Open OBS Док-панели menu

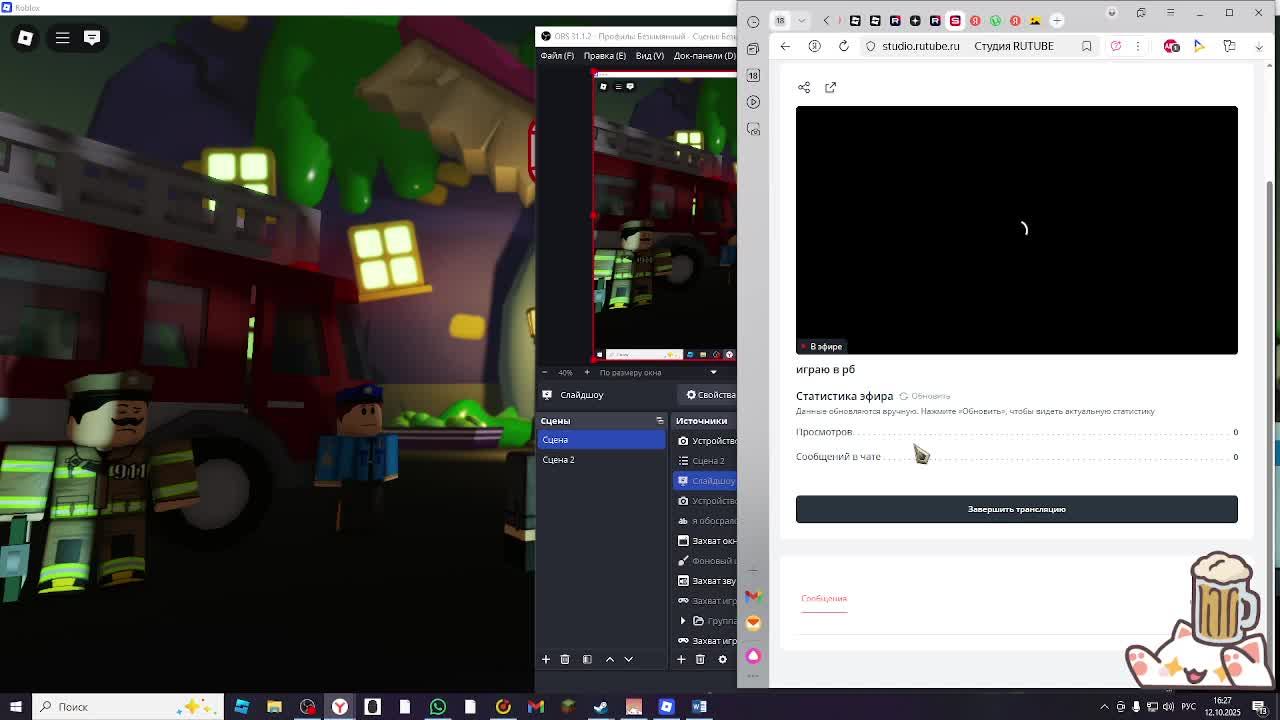(x=704, y=56)
